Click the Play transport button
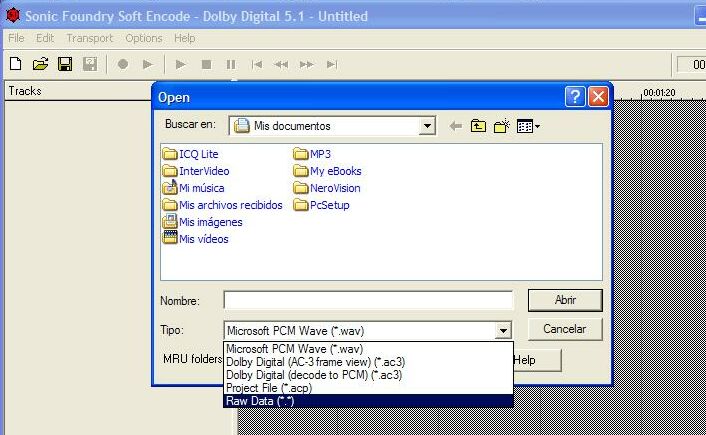The width and height of the screenshot is (706, 435). [x=181, y=64]
